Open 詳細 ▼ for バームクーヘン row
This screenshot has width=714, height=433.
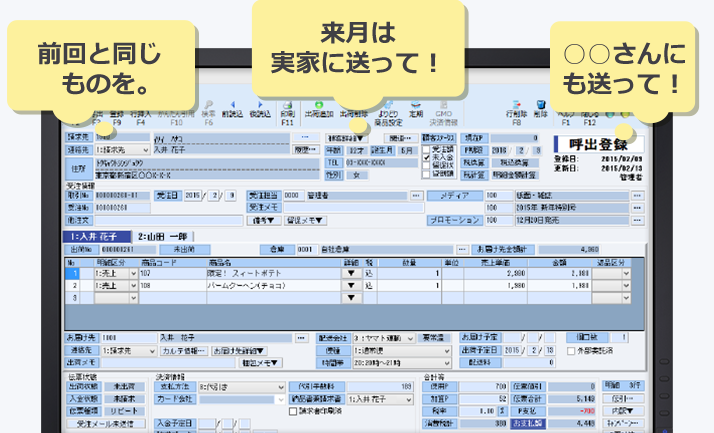tap(351, 286)
